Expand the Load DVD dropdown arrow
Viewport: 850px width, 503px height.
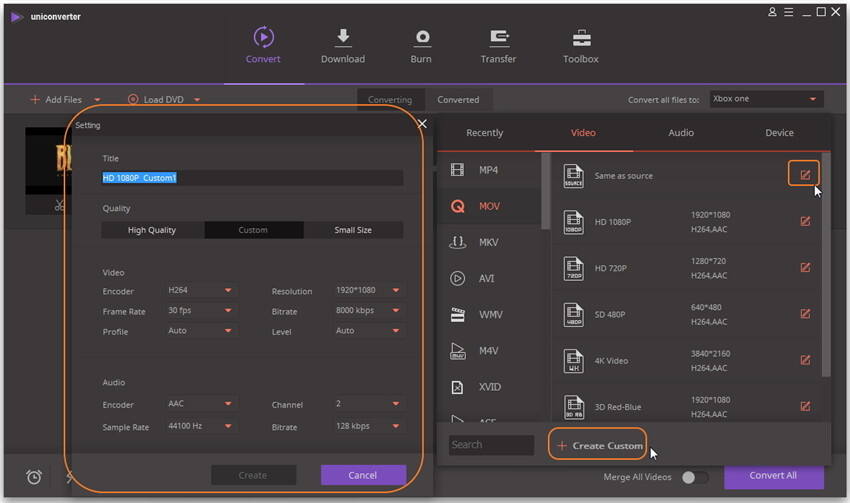[x=197, y=100]
